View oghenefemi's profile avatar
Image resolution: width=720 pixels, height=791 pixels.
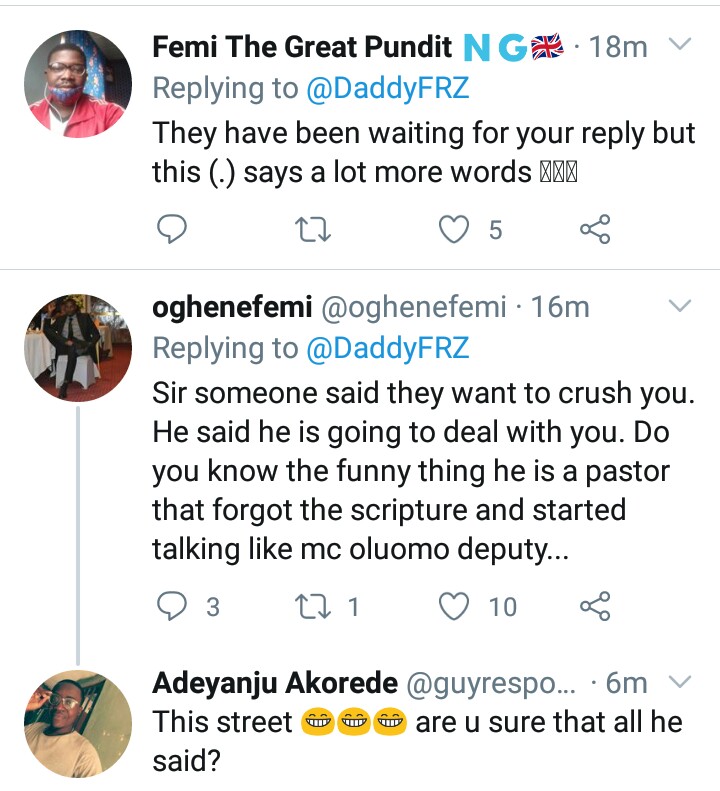tap(77, 347)
